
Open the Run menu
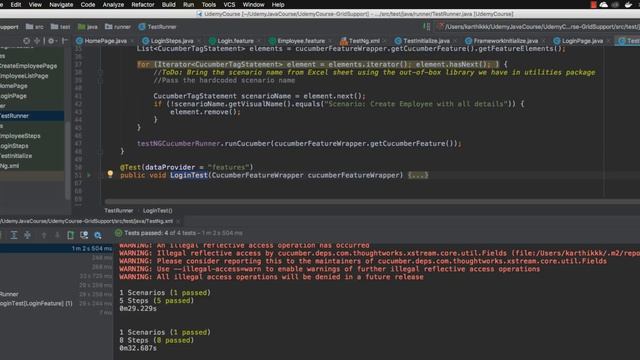[189, 4]
